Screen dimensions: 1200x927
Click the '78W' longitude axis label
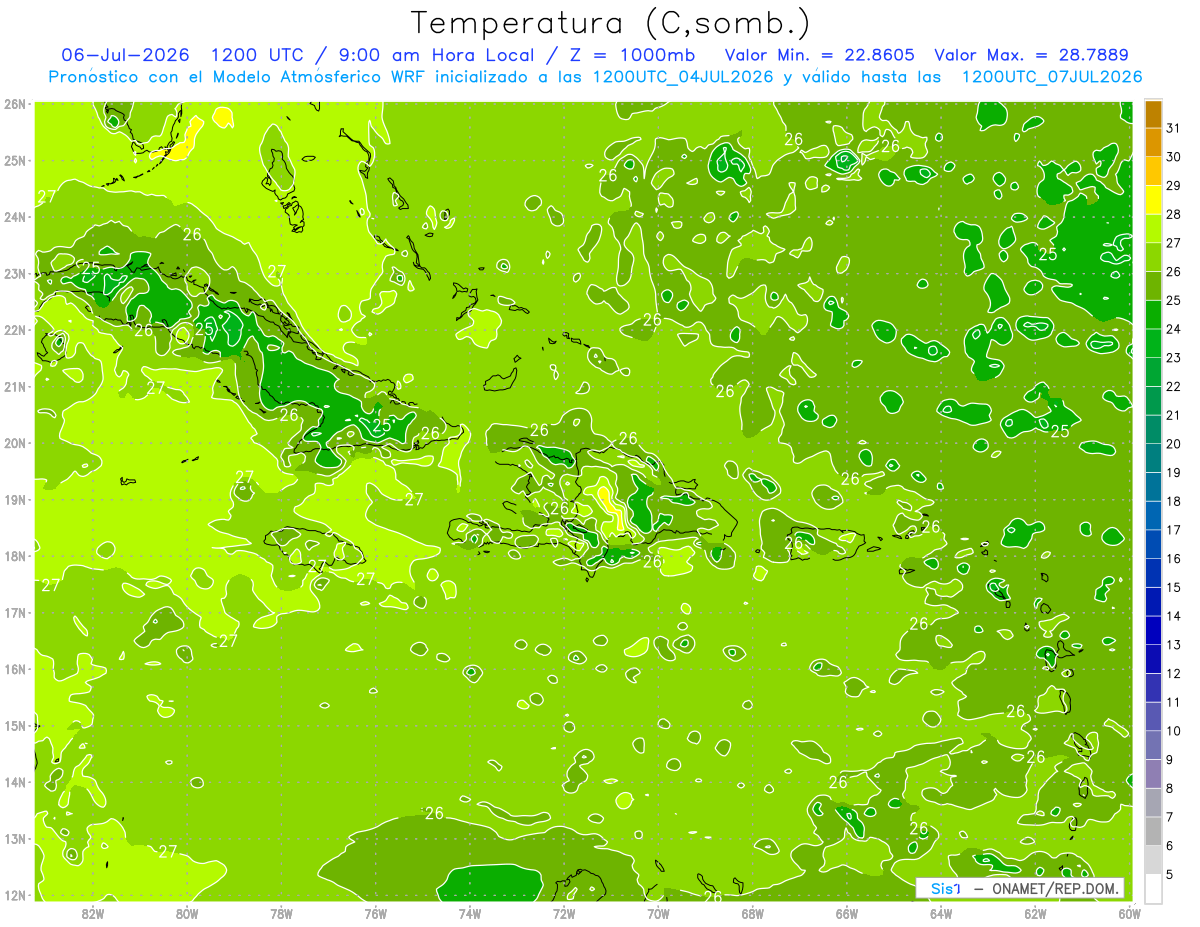coord(281,912)
